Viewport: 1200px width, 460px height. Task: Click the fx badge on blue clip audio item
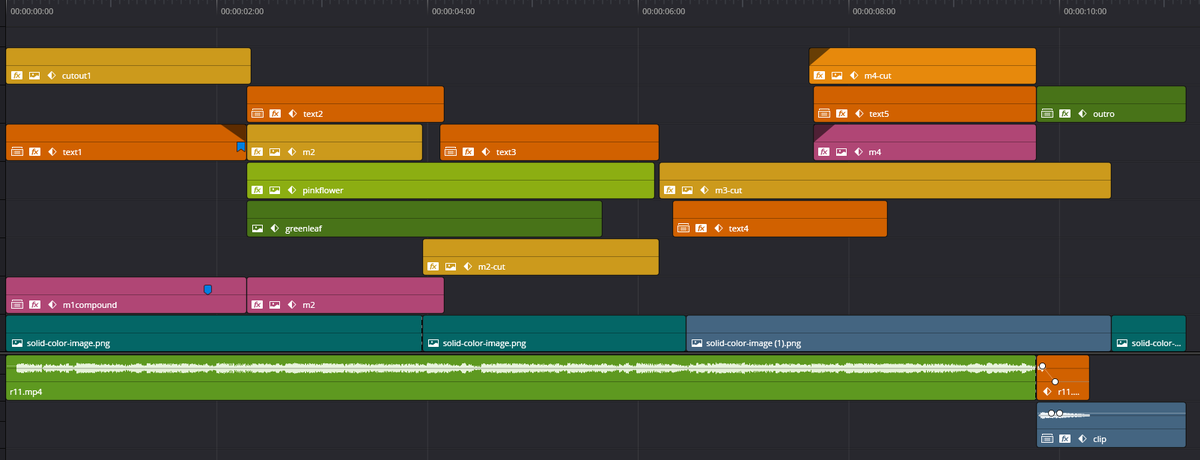pyautogui.click(x=1065, y=438)
